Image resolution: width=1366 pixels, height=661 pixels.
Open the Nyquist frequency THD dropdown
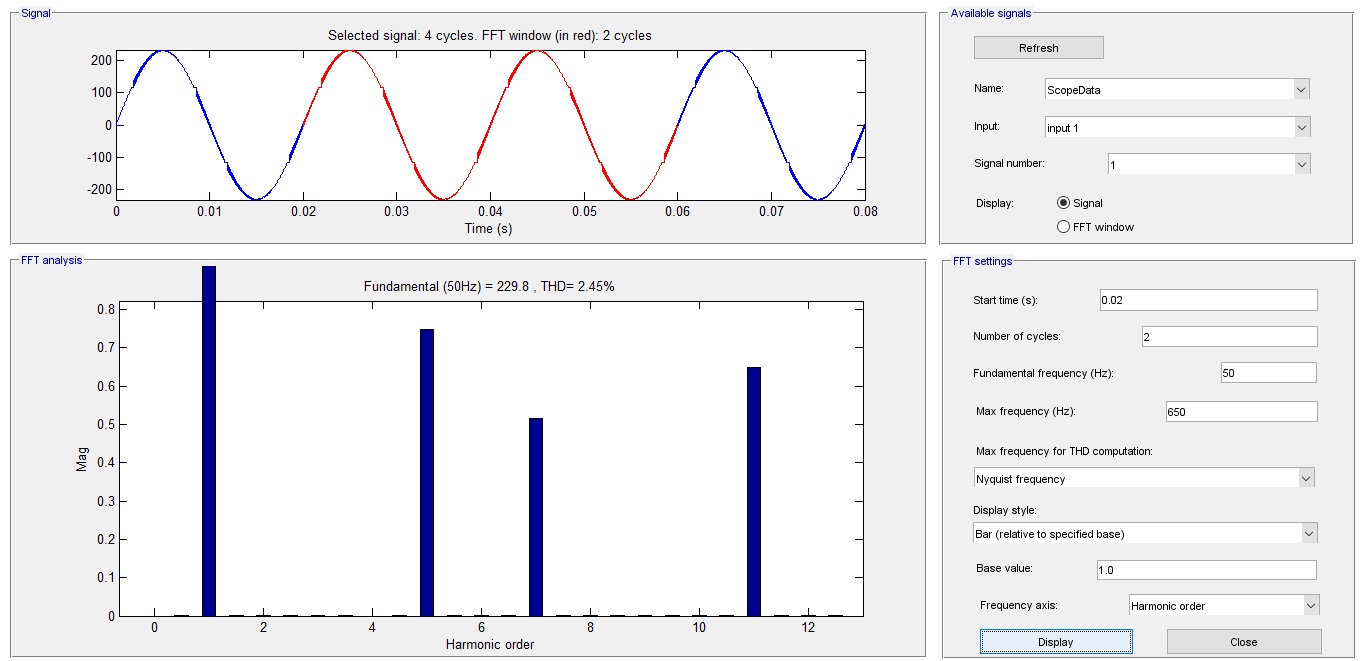click(1144, 478)
